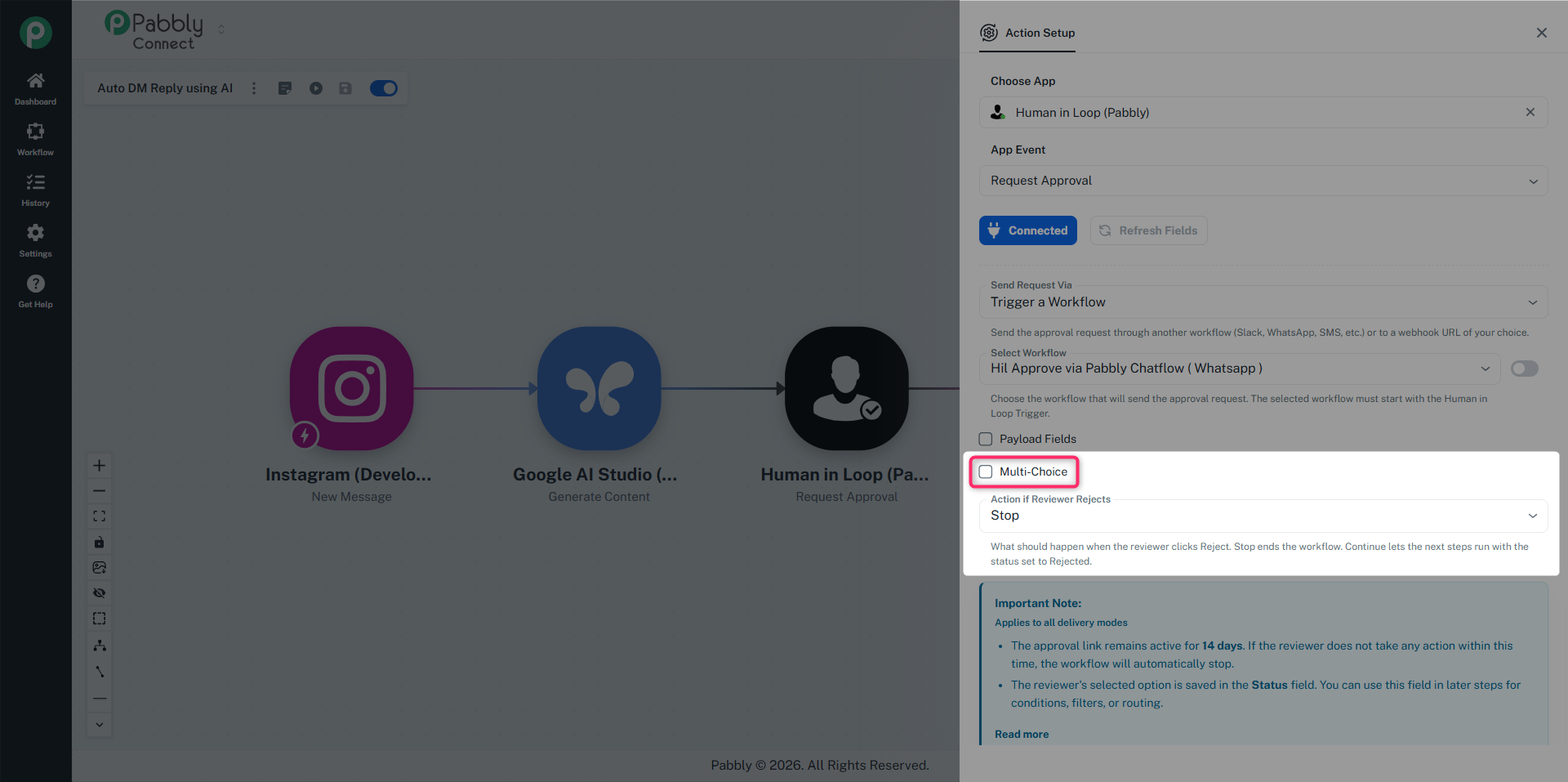The image size is (1568, 782).
Task: Open Settings in the left sidebar
Action: pyautogui.click(x=35, y=241)
